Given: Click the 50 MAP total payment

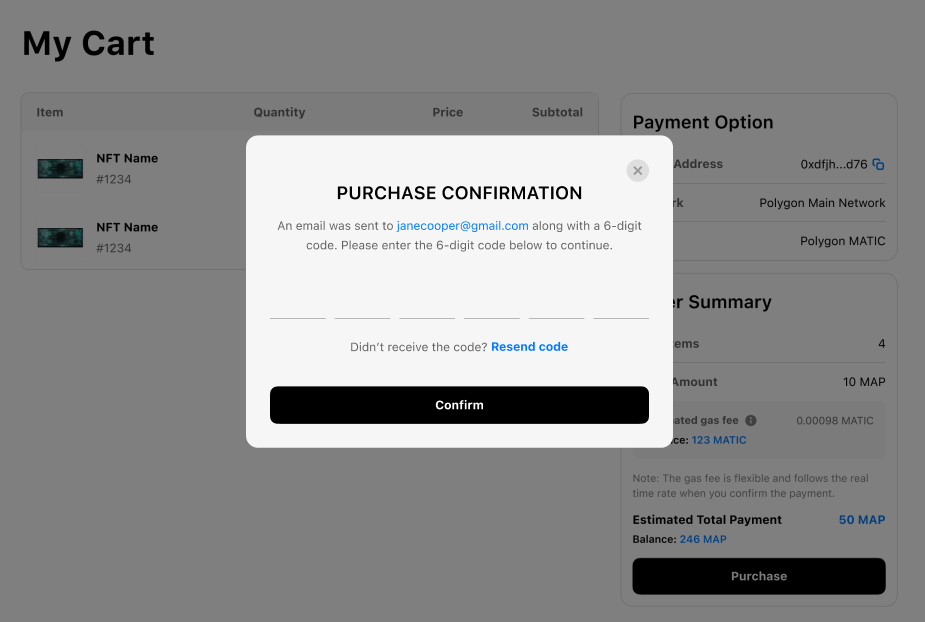Looking at the screenshot, I should pyautogui.click(x=861, y=520).
